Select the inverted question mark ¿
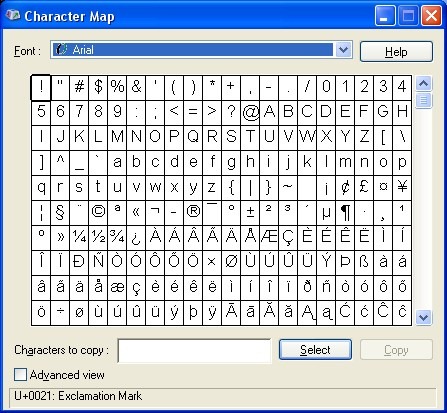This screenshot has width=447, height=413. point(136,237)
